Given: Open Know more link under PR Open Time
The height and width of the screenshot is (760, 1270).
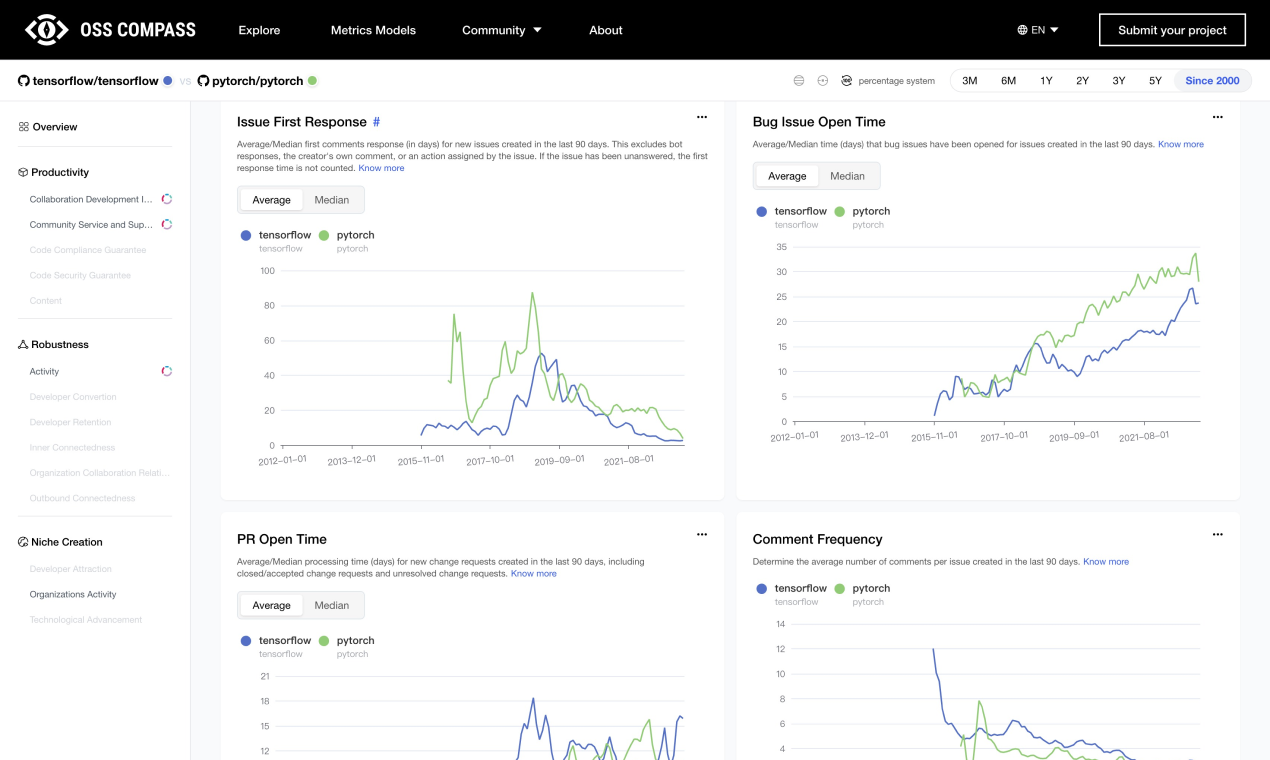Looking at the screenshot, I should click(534, 574).
